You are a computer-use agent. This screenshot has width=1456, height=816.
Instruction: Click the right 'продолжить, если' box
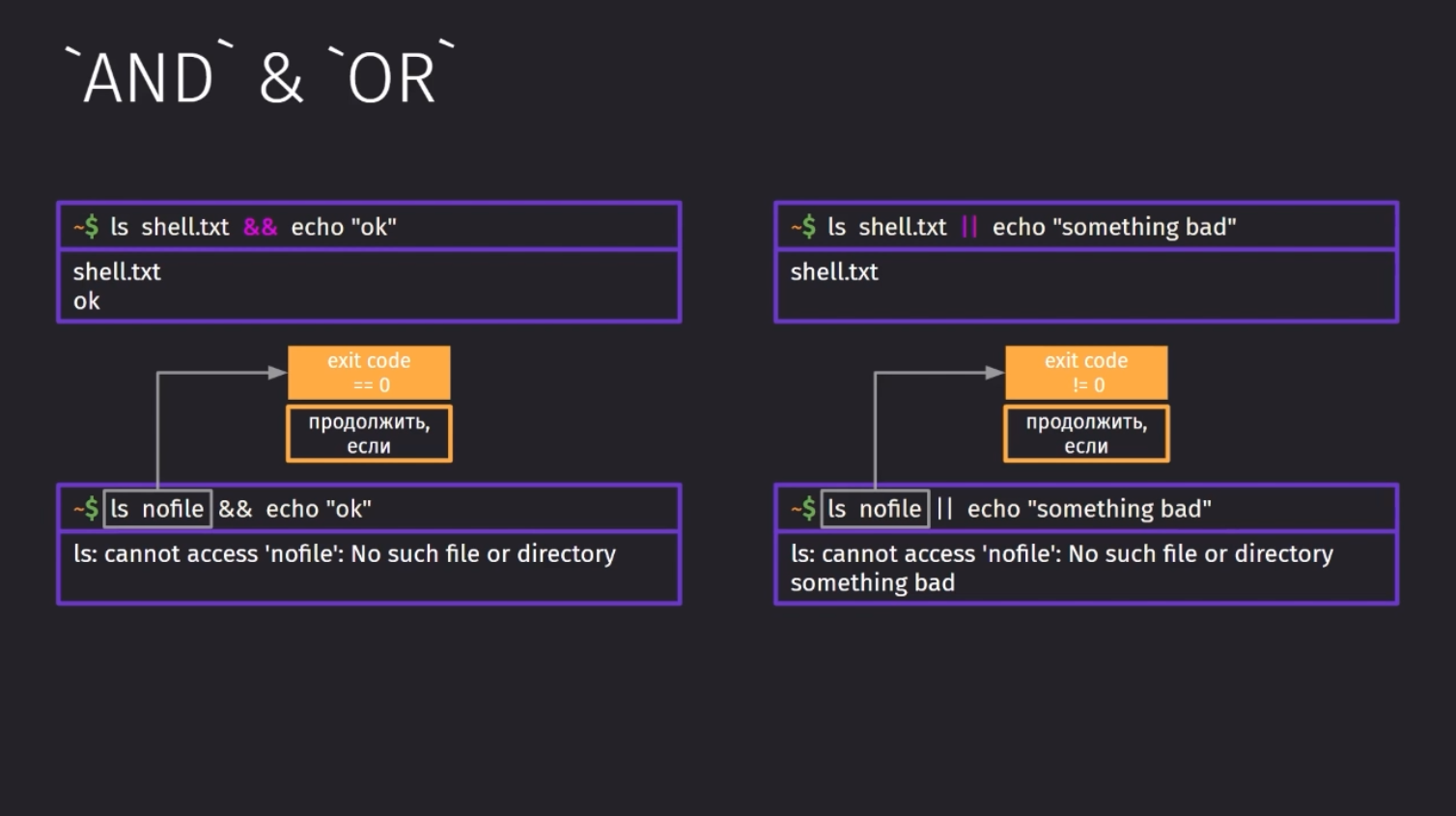(1086, 434)
